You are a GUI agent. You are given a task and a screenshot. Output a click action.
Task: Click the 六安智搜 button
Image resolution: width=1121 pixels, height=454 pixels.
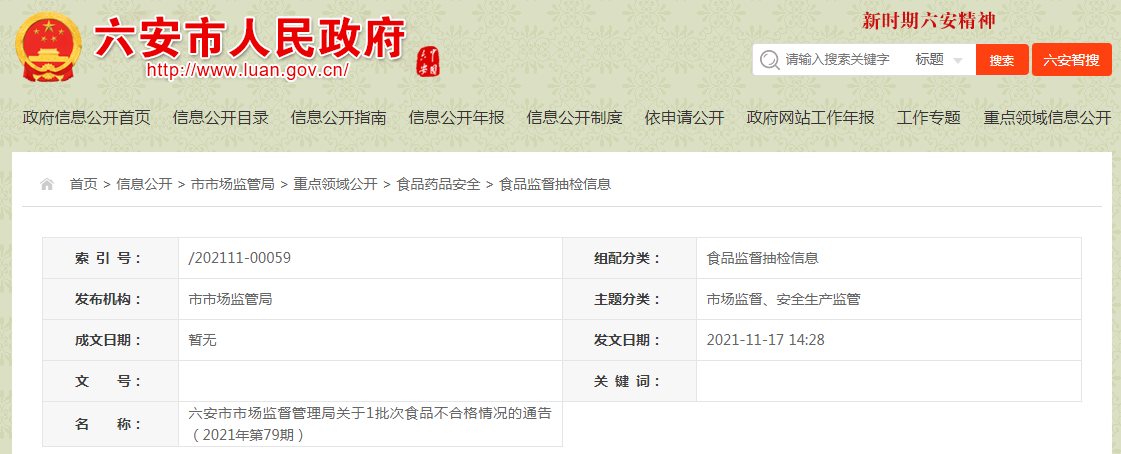point(1072,60)
